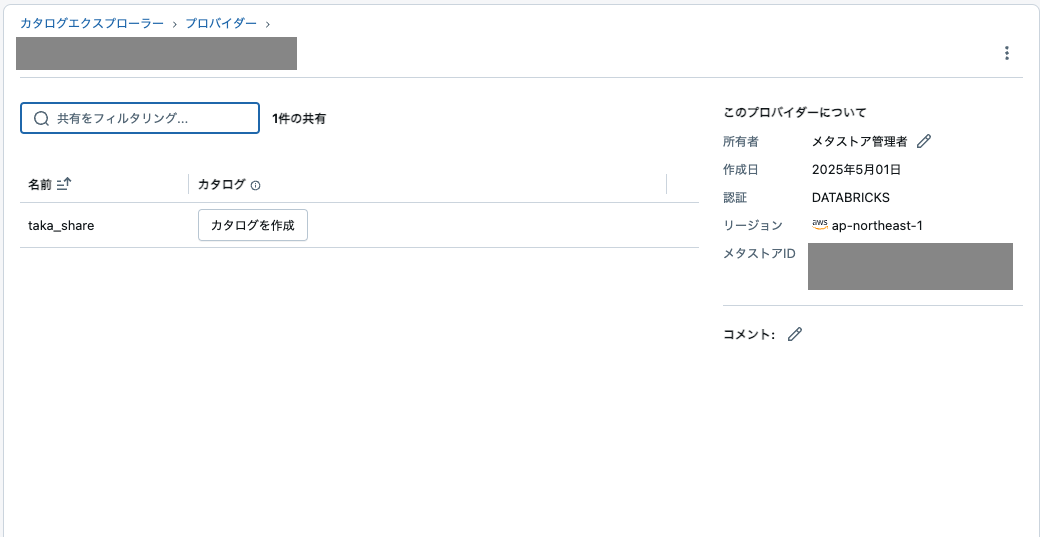The height and width of the screenshot is (537, 1040).
Task: Open the kebab more-options menu
Action: click(x=1006, y=53)
